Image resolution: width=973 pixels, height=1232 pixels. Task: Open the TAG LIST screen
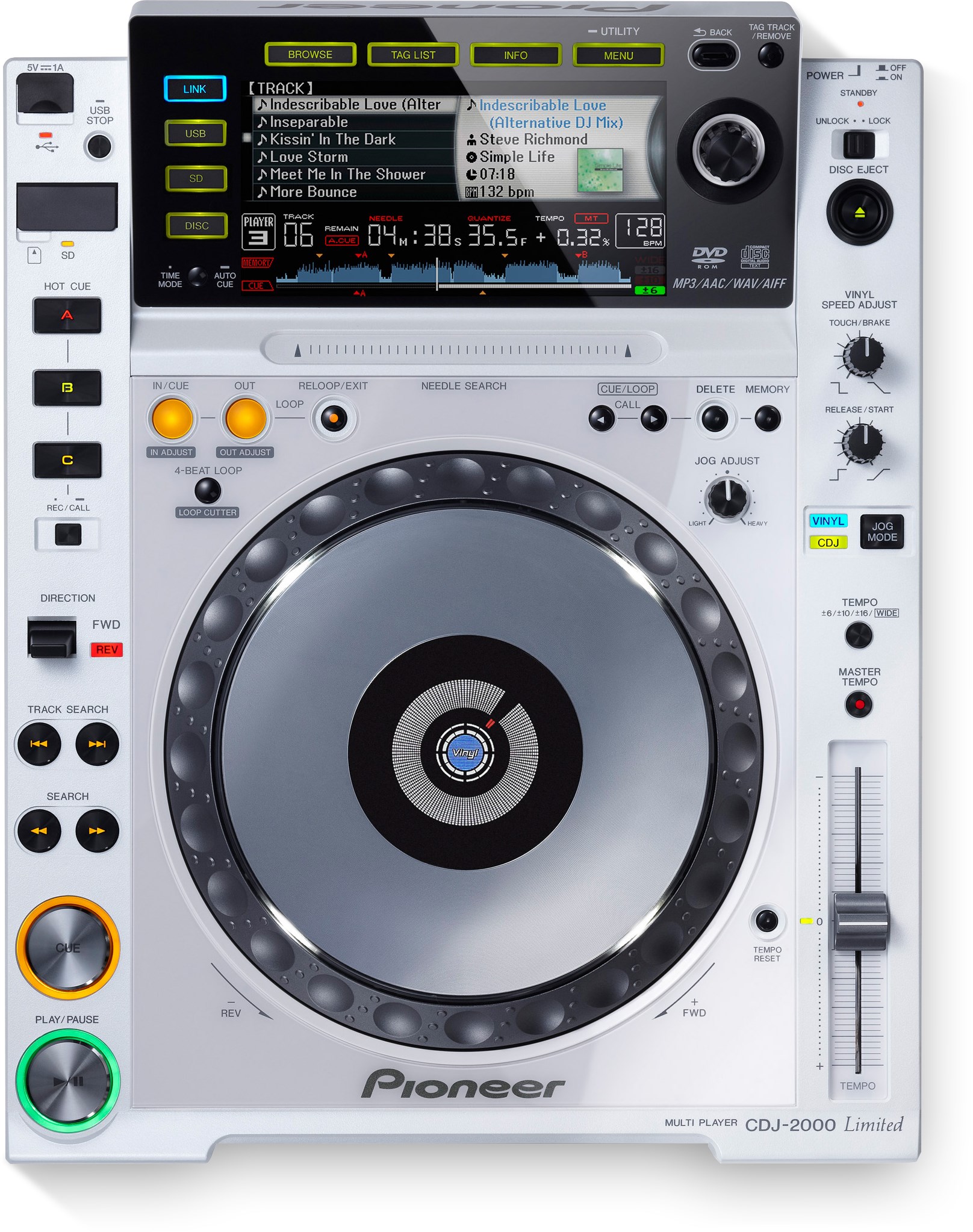(413, 55)
